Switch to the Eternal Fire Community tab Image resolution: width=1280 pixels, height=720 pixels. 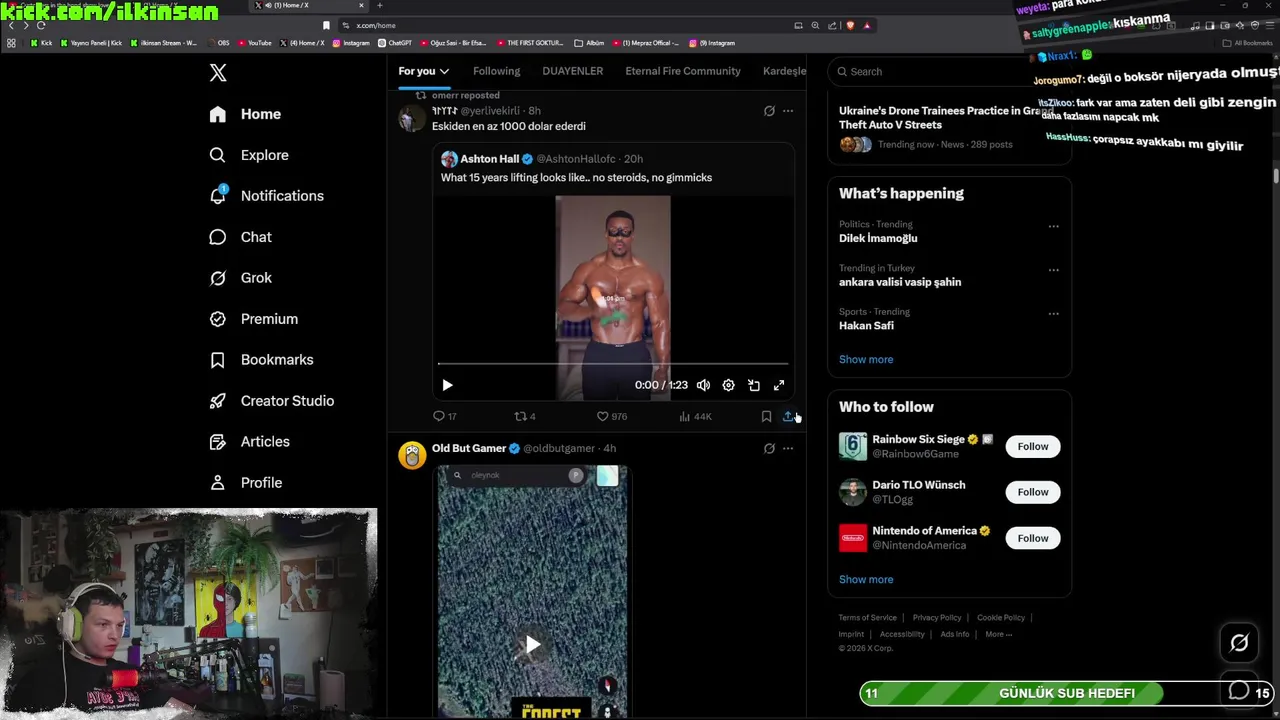click(x=683, y=71)
